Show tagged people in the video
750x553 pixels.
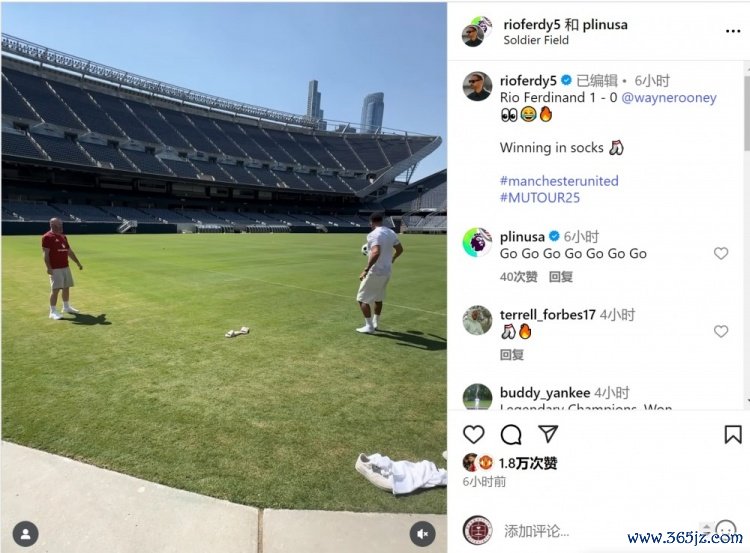[x=25, y=534]
